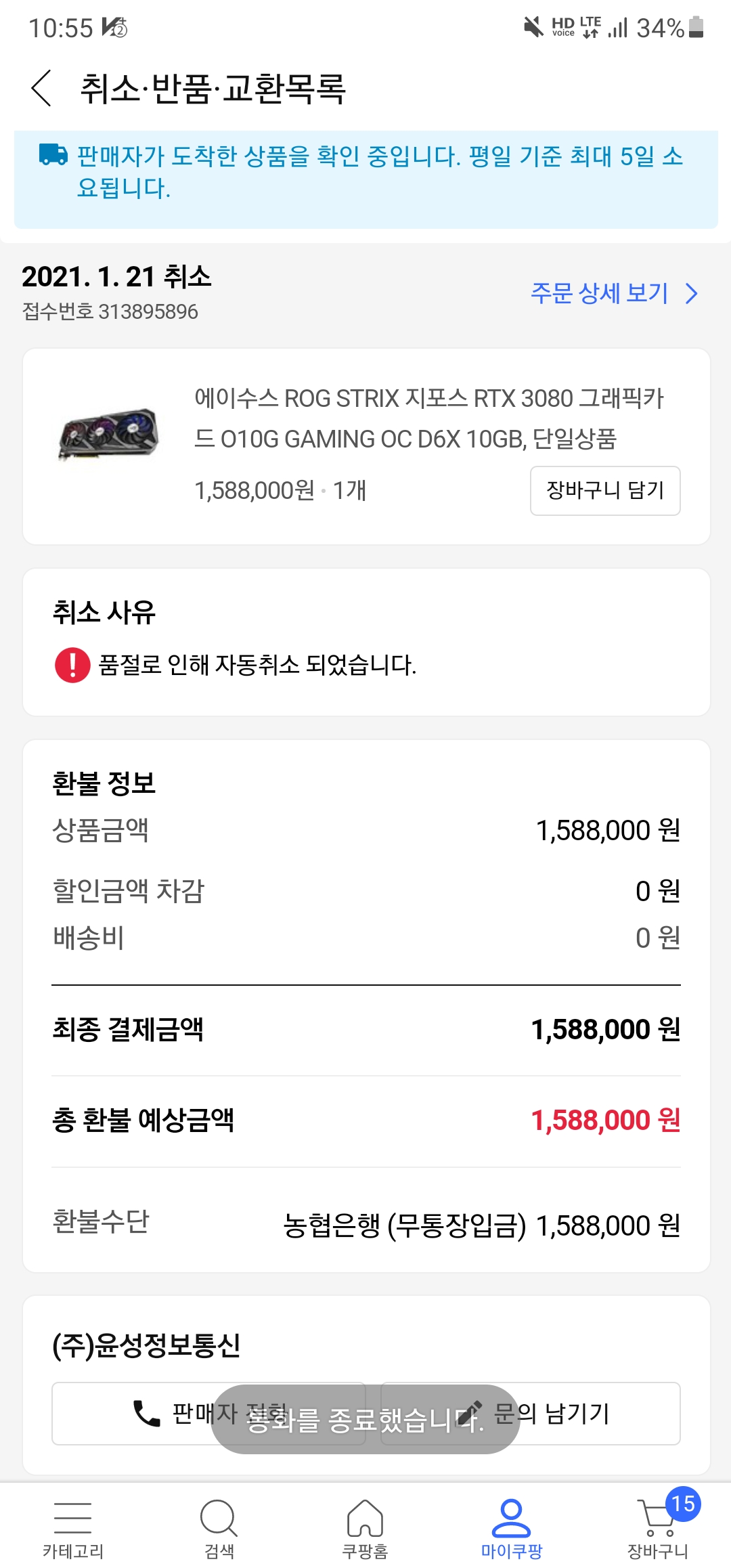Tap the red exclamation warning icon
Viewport: 731px width, 1568px height.
click(72, 665)
